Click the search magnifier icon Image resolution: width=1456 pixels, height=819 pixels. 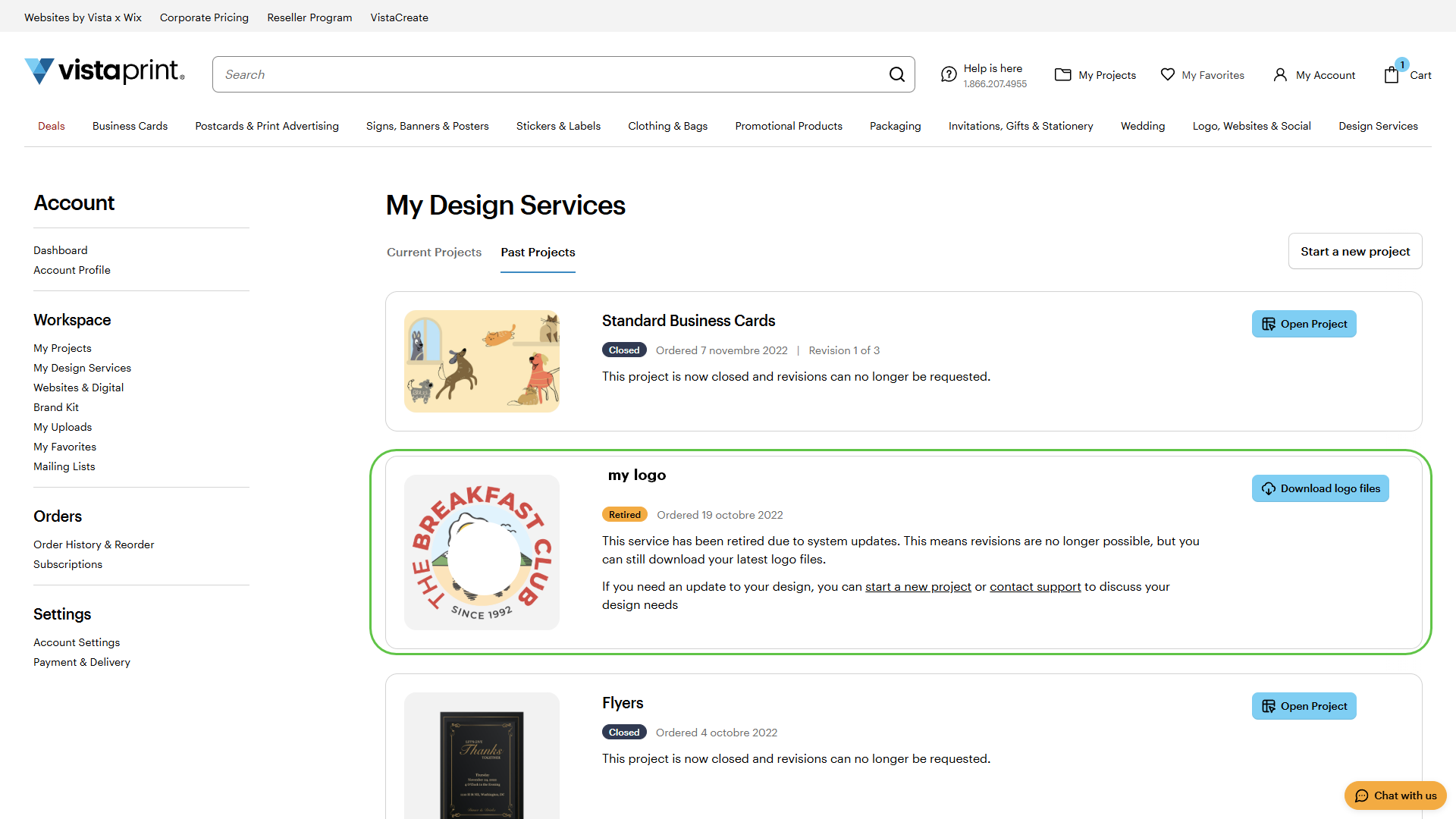(897, 74)
